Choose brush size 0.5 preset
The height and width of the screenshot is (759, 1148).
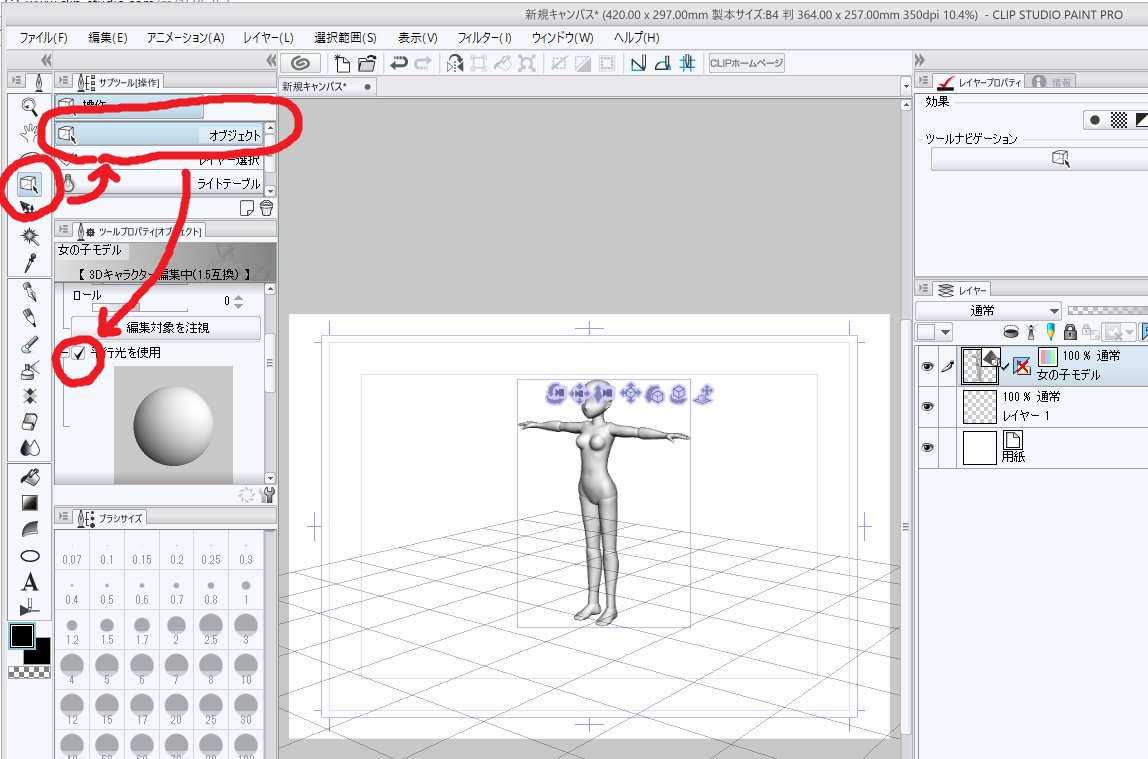[x=107, y=591]
